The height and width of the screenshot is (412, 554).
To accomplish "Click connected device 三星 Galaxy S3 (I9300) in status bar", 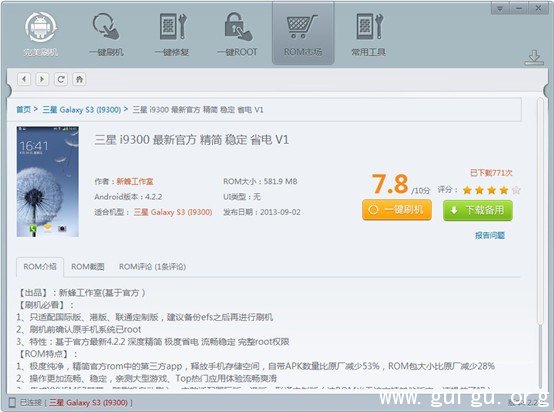I will (x=88, y=402).
